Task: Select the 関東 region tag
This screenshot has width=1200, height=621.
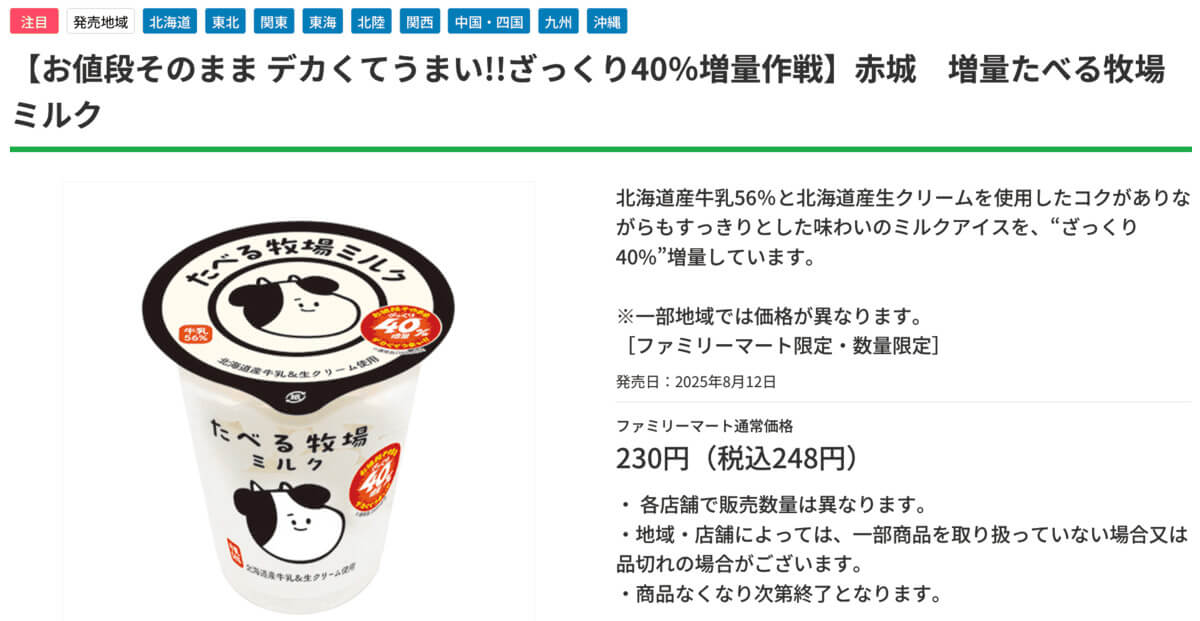Action: pyautogui.click(x=273, y=21)
